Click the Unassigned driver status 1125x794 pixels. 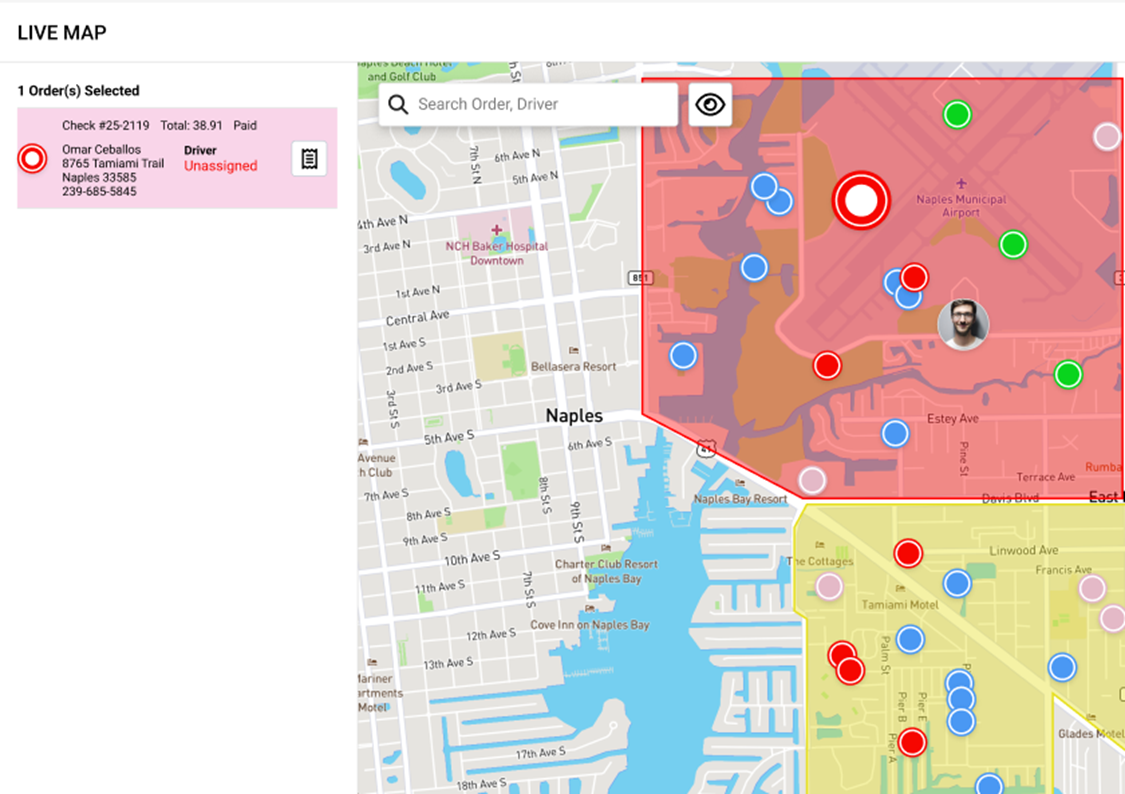click(x=220, y=166)
